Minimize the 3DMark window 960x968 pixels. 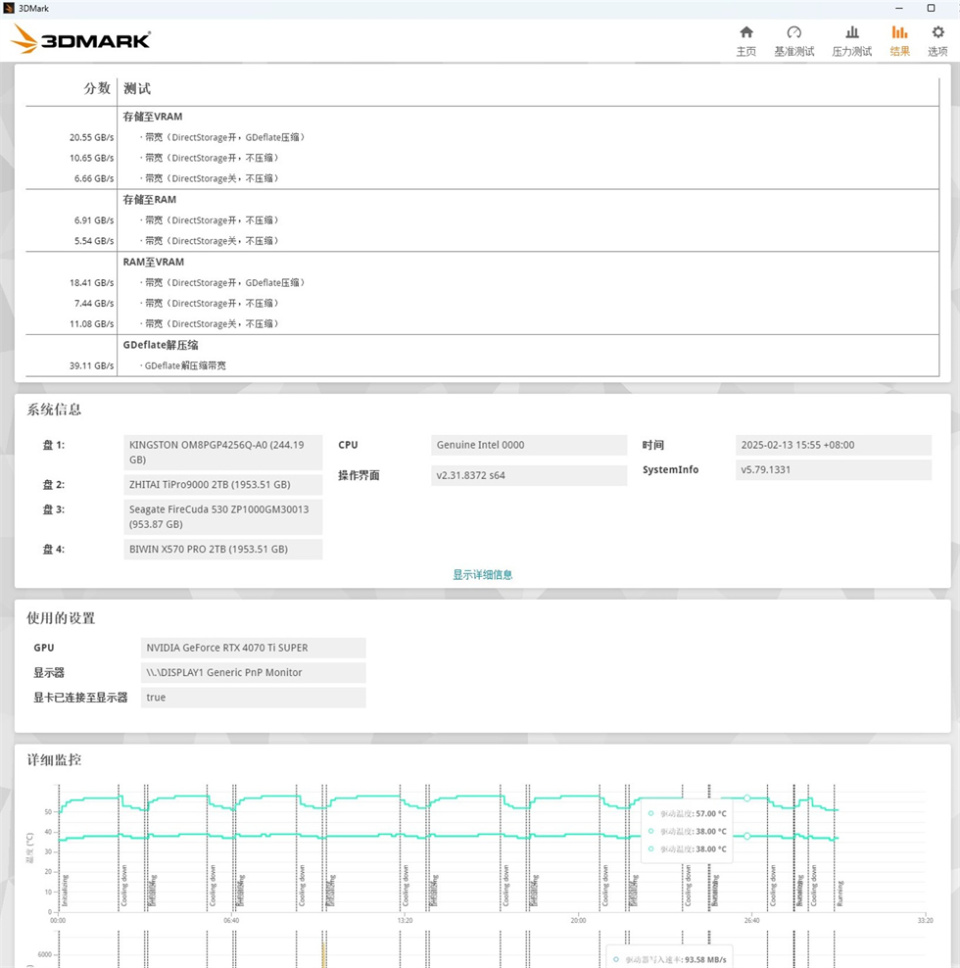point(899,8)
